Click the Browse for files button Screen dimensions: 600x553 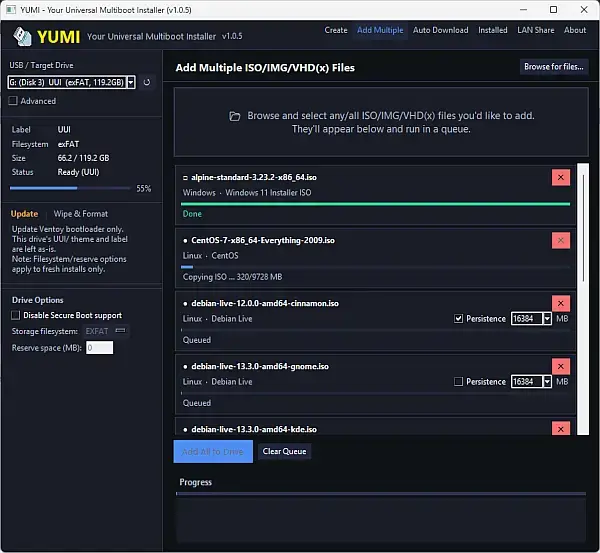click(x=554, y=67)
